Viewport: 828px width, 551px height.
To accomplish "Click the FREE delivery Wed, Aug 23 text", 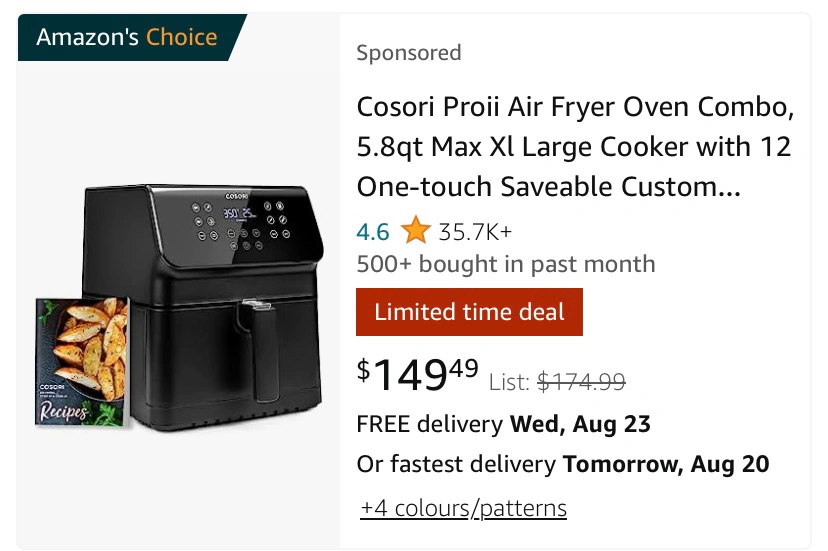I will (503, 424).
